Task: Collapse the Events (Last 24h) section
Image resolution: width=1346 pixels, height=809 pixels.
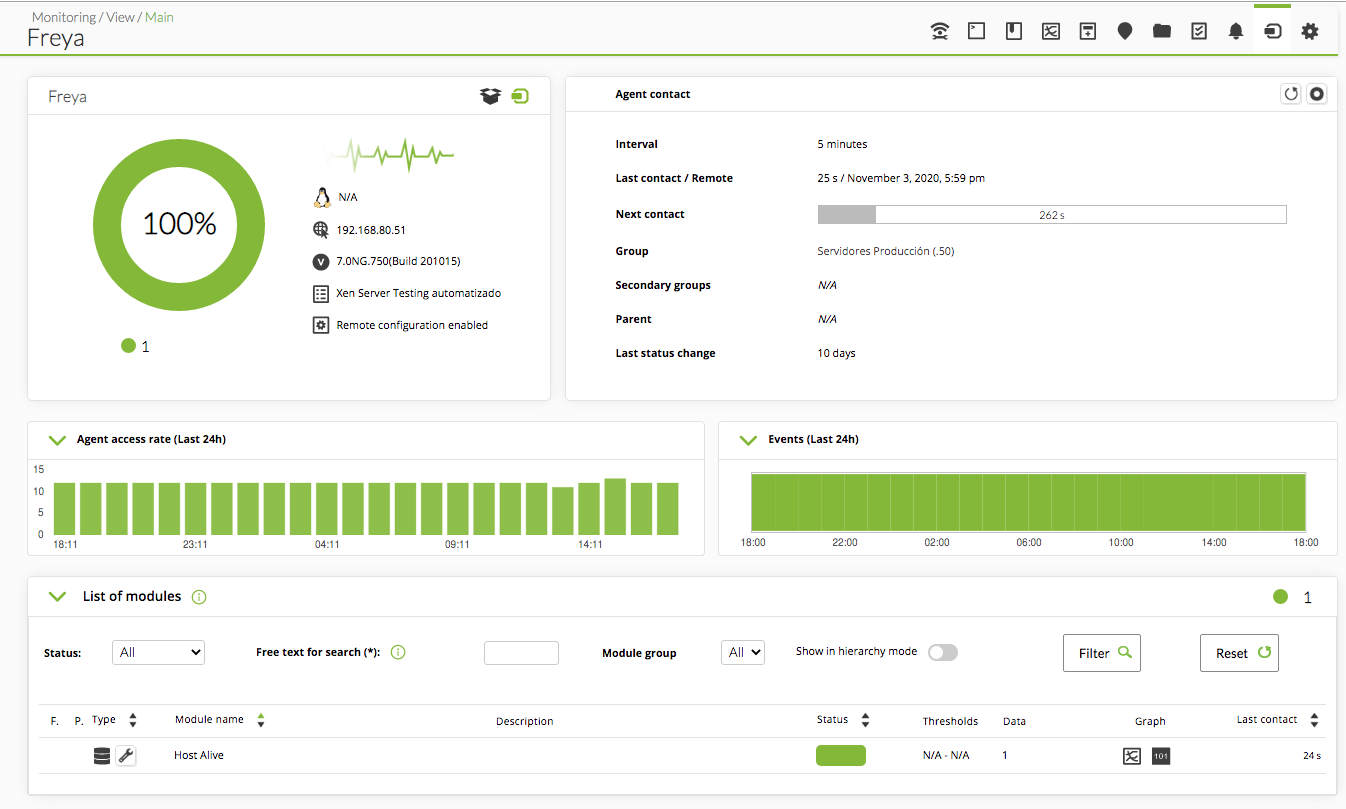Action: [748, 440]
